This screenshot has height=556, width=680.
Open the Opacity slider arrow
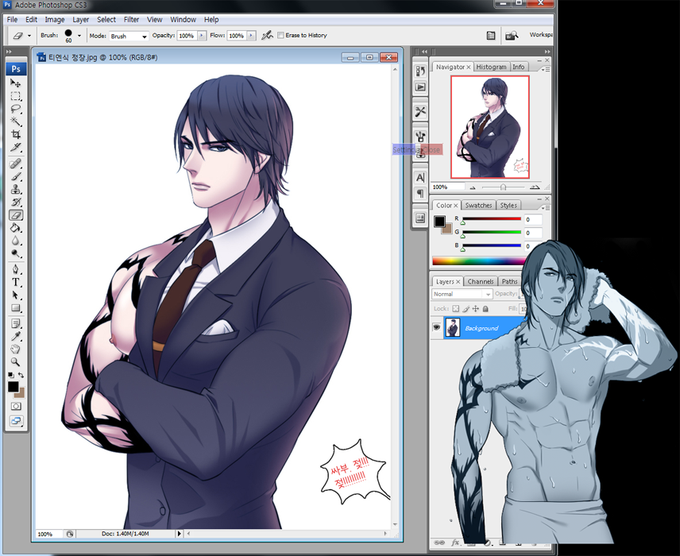coord(202,36)
